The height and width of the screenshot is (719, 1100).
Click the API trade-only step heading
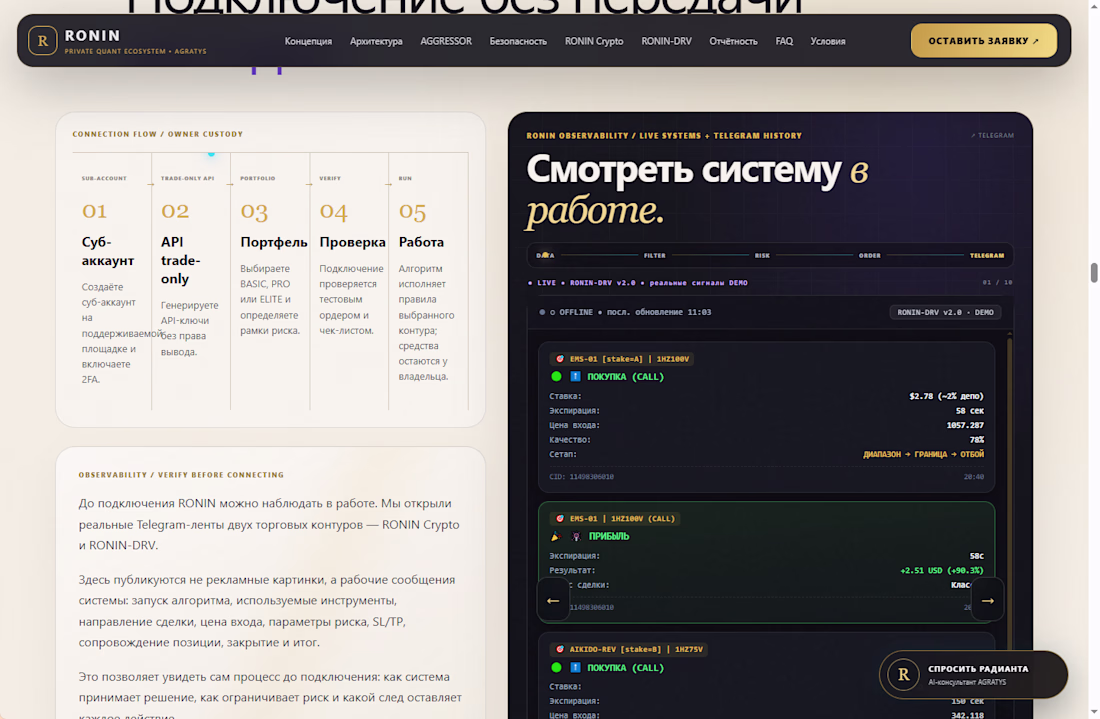(180, 260)
